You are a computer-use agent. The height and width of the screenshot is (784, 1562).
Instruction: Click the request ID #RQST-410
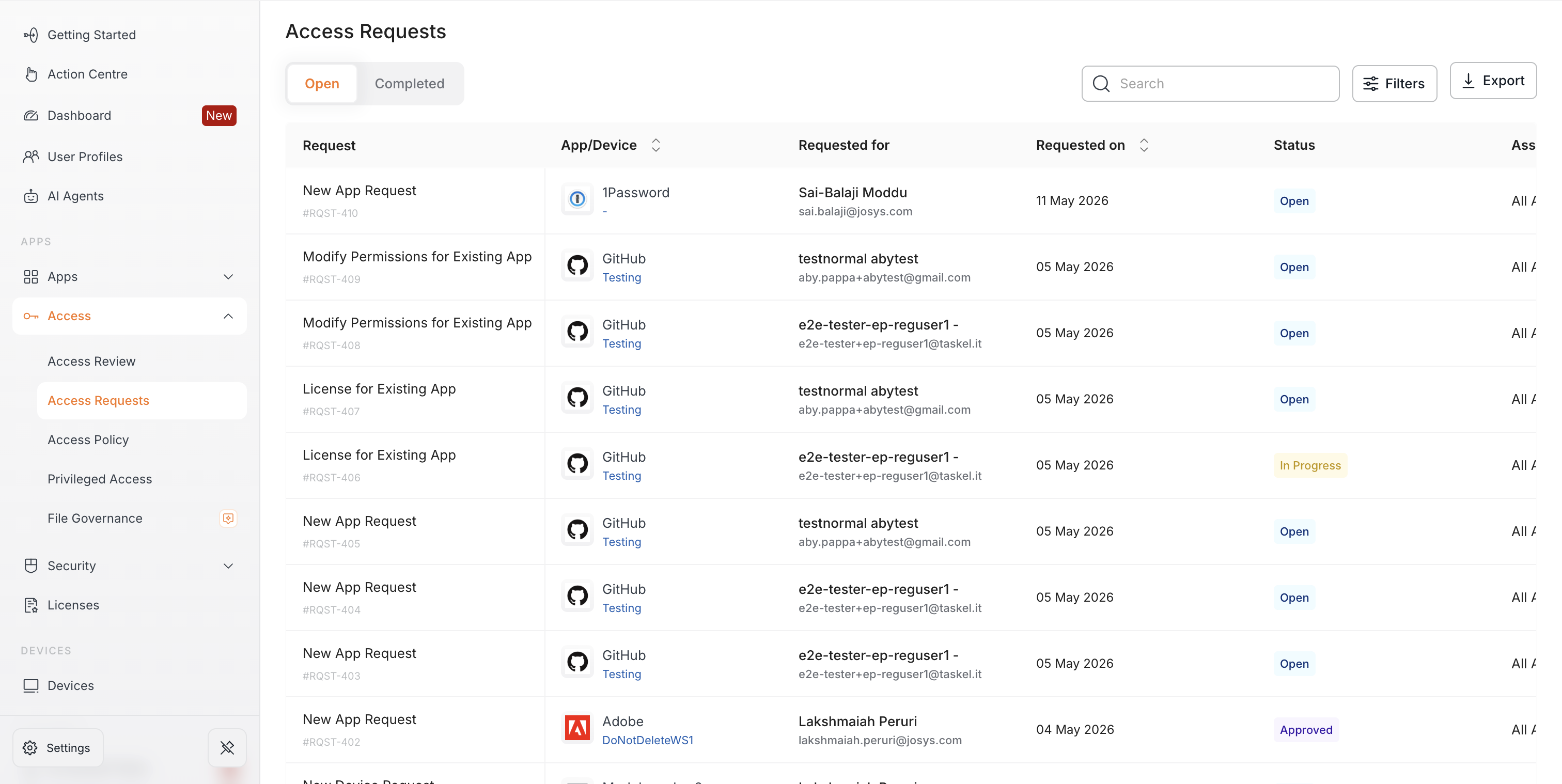[330, 213]
